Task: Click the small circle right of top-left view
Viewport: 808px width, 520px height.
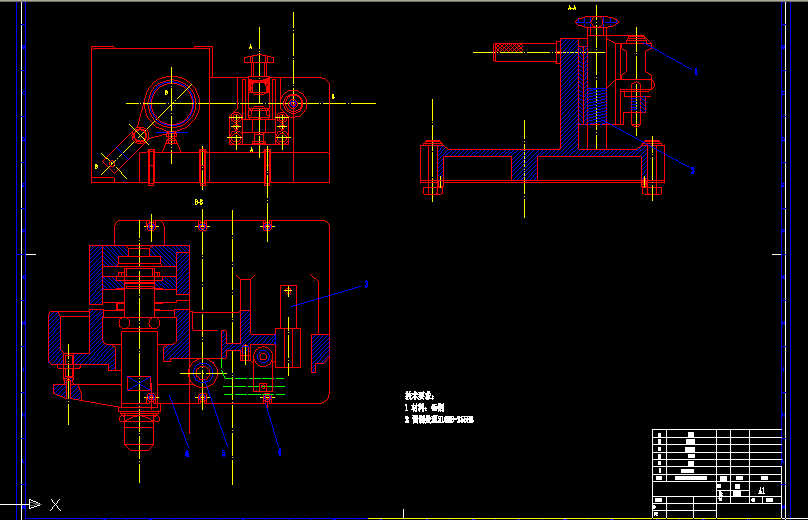Action: pos(293,102)
